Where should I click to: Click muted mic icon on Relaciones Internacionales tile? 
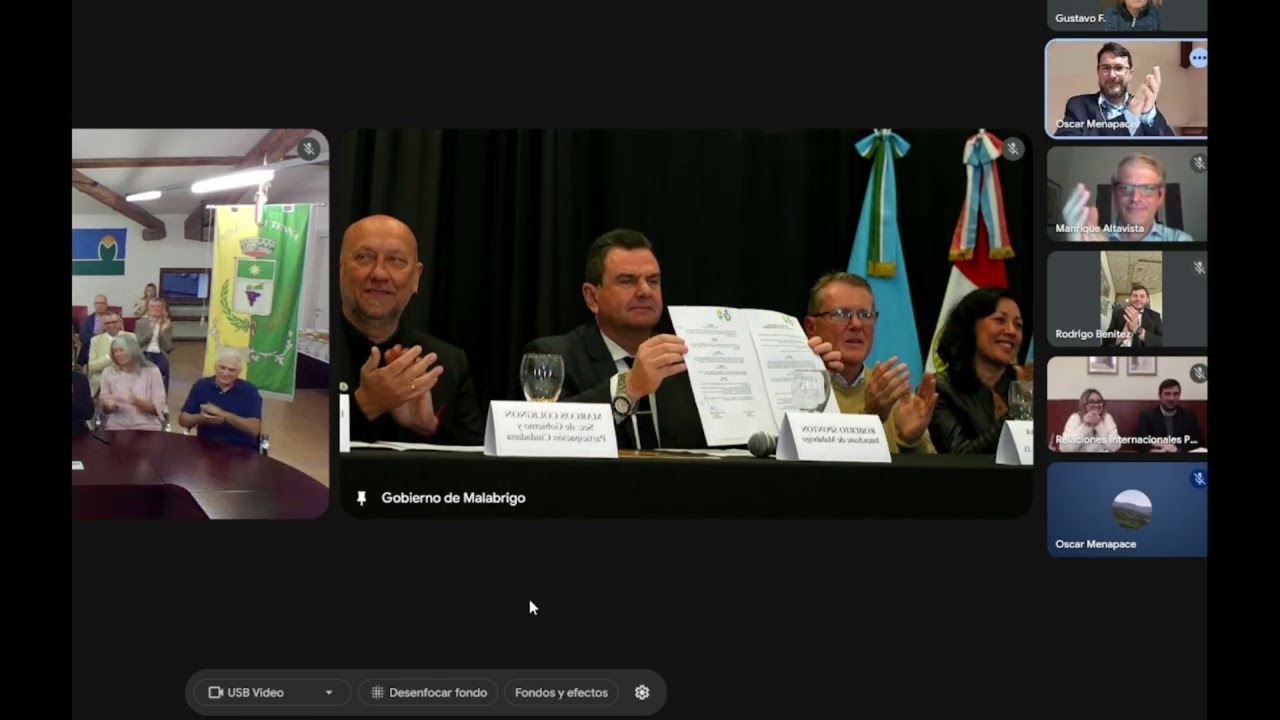(x=1198, y=373)
